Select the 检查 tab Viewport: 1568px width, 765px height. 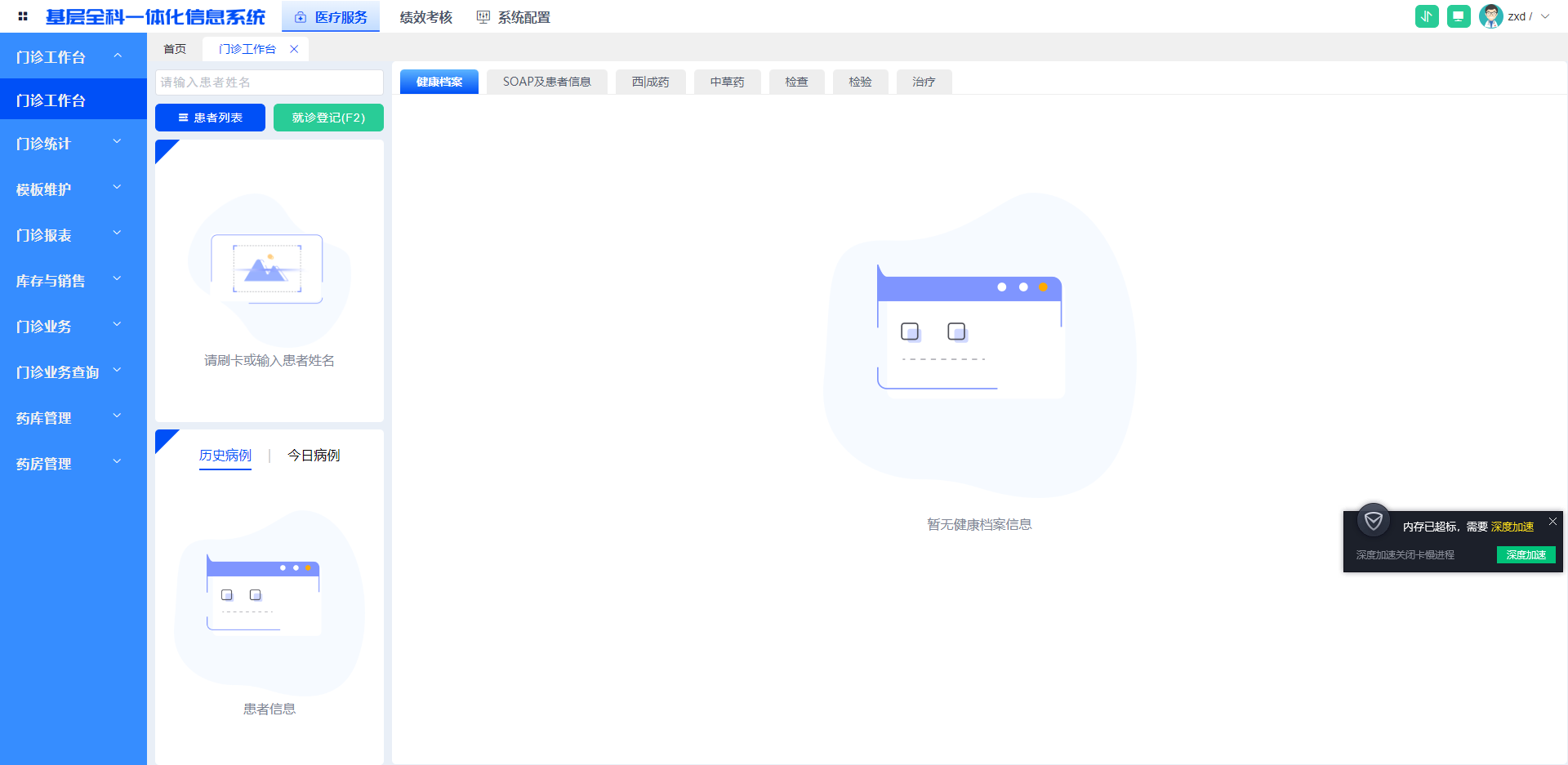click(797, 82)
